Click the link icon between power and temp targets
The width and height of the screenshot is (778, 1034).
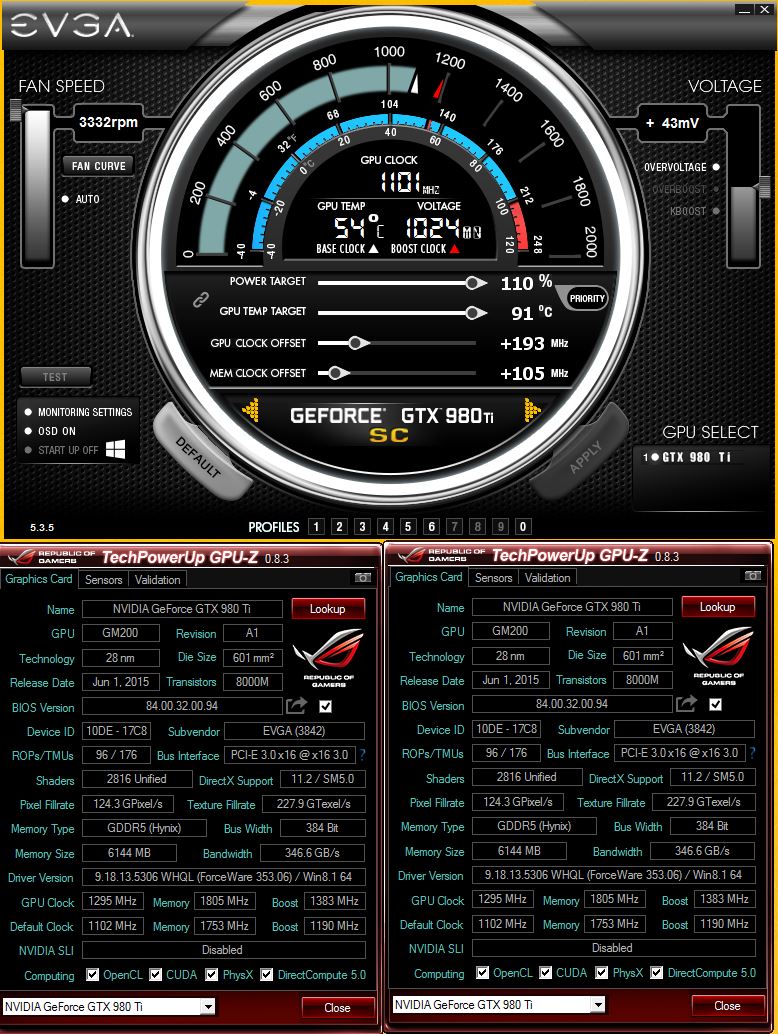pyautogui.click(x=200, y=300)
